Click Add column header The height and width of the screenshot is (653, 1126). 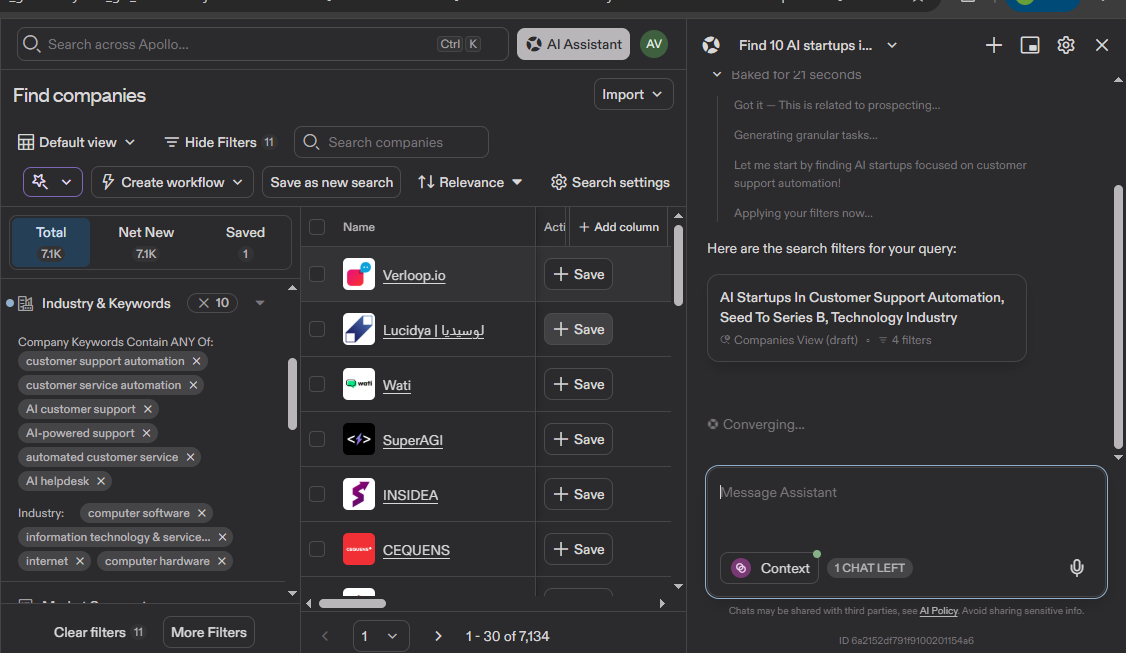[618, 227]
